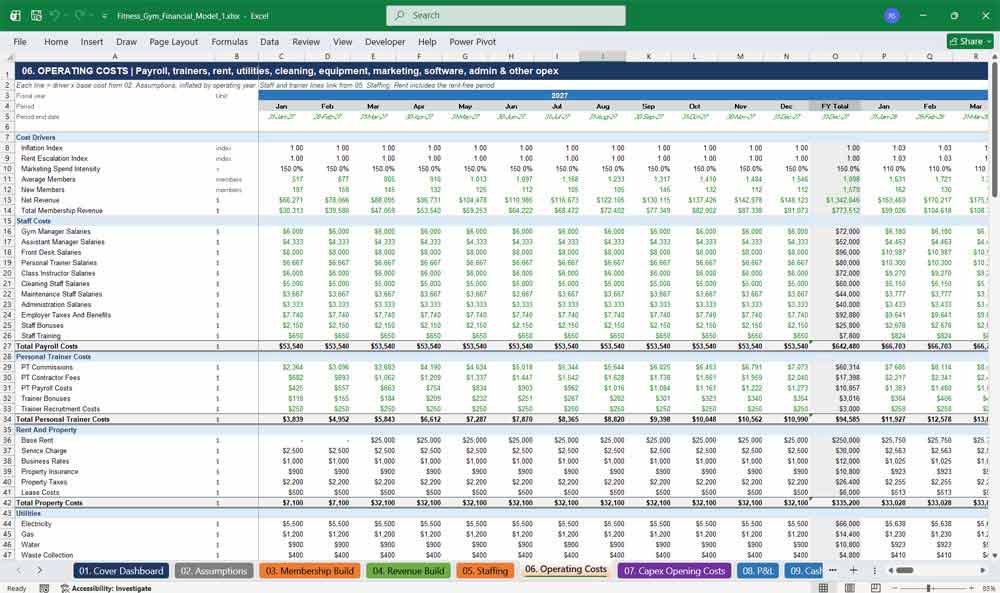Click the Undo arrow icon
The height and width of the screenshot is (593, 1000).
pos(55,15)
